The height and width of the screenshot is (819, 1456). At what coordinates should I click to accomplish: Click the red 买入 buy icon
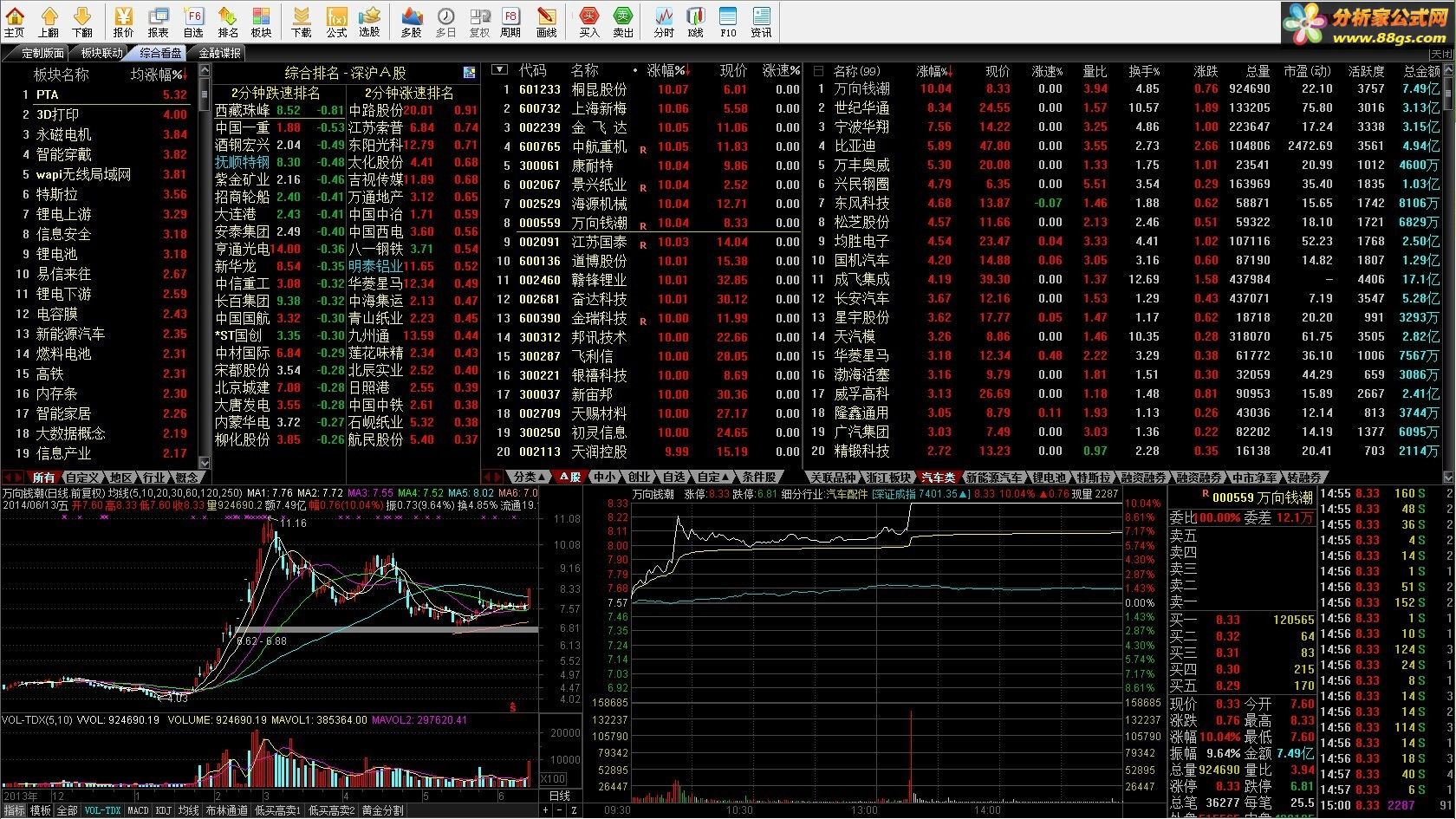point(589,22)
